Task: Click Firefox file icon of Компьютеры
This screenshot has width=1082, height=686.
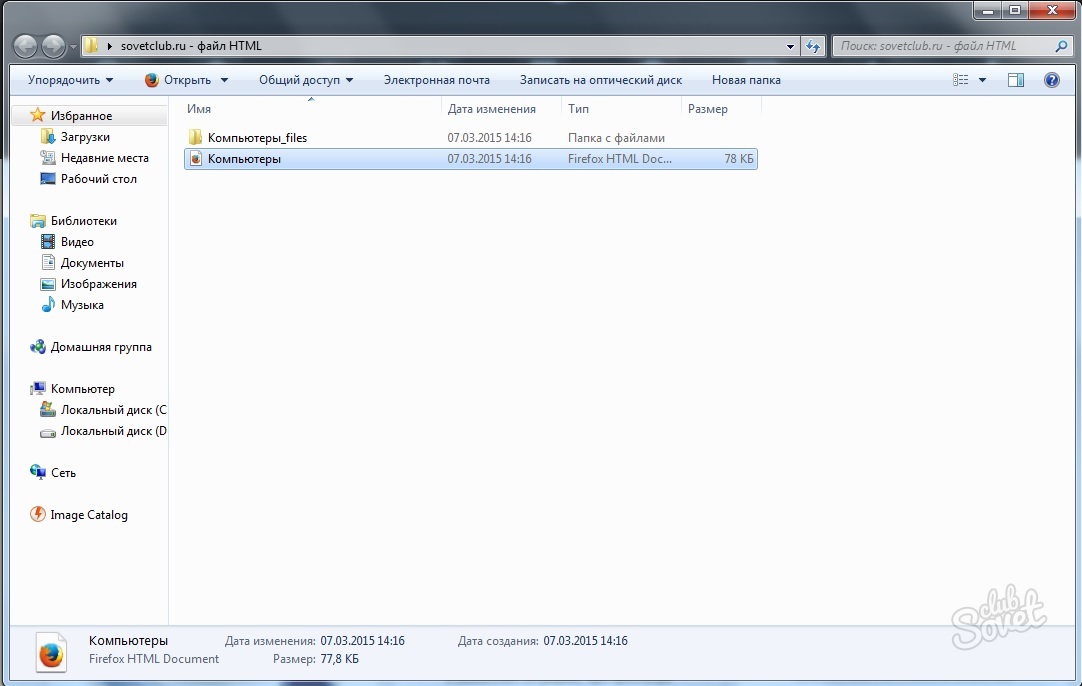Action: 196,159
